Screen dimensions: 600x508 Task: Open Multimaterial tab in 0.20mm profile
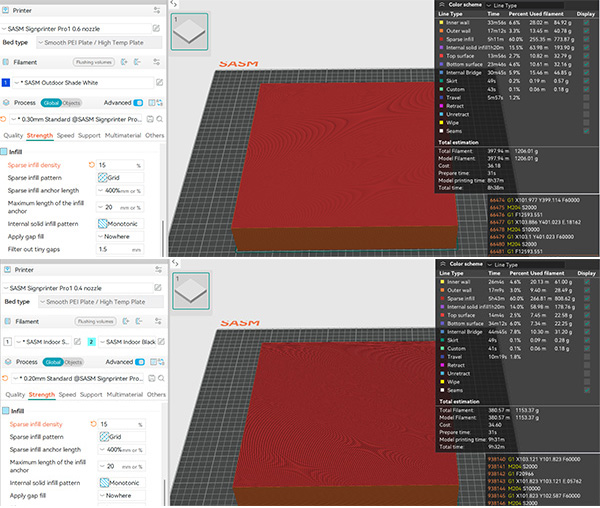point(125,394)
